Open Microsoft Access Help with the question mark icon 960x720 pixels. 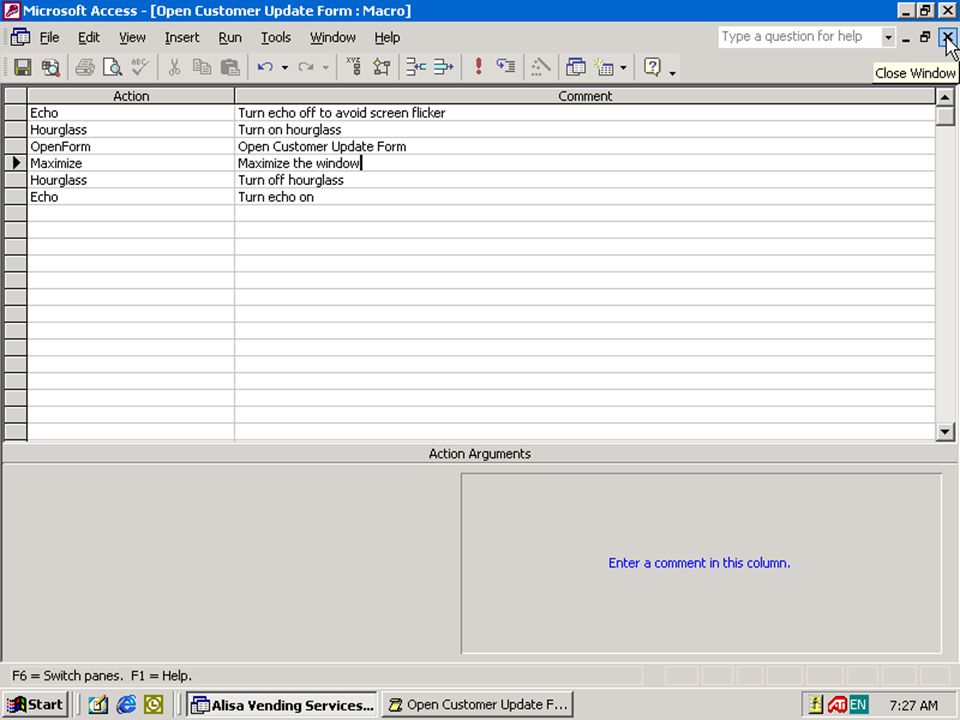(653, 67)
